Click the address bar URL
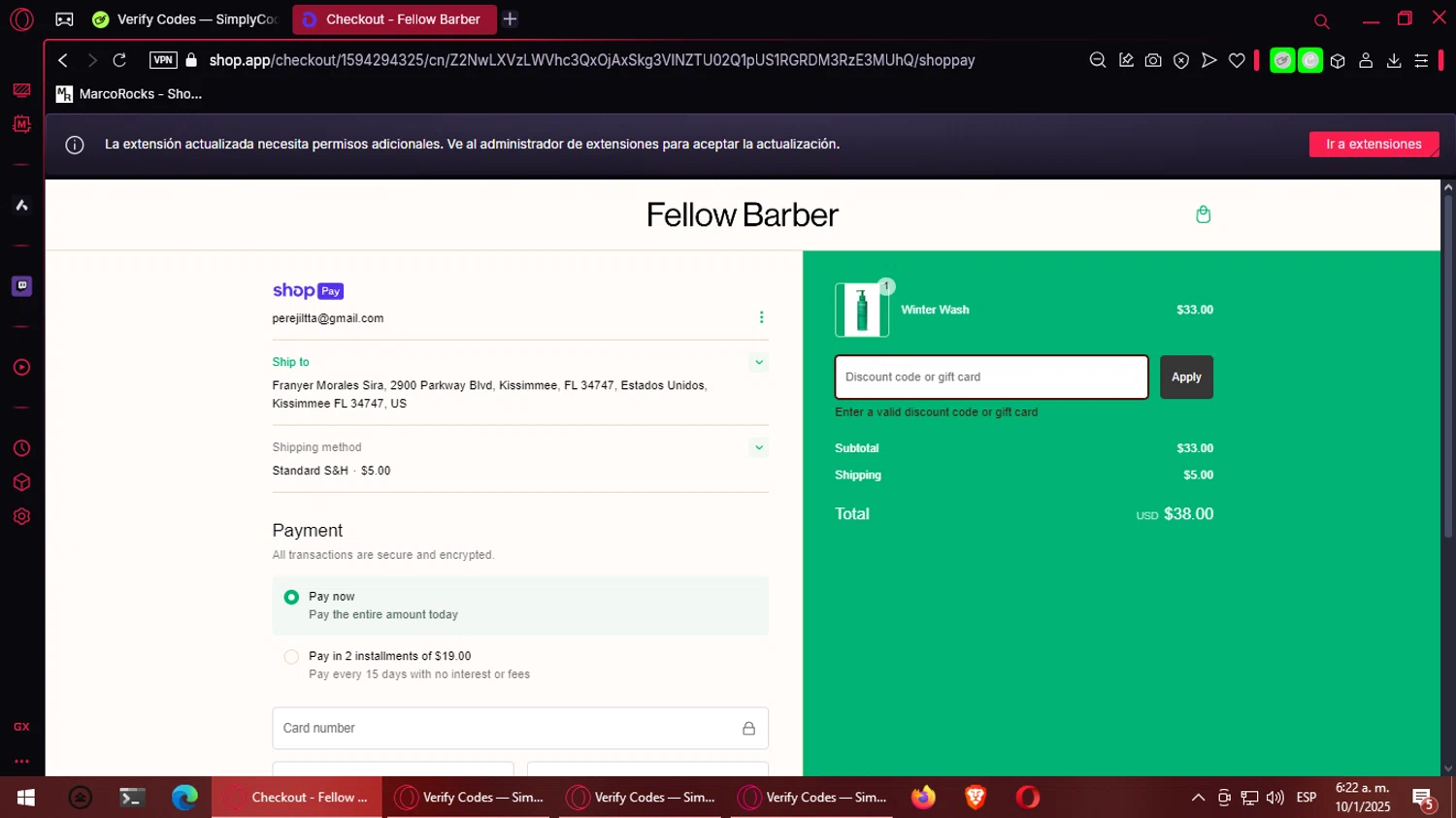Viewport: 1456px width, 818px height. (x=592, y=60)
